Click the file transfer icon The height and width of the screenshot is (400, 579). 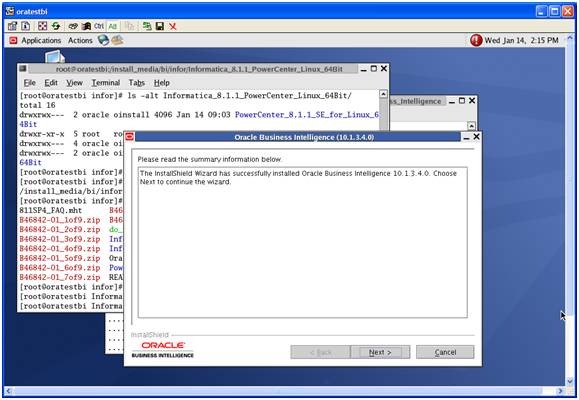[129, 26]
